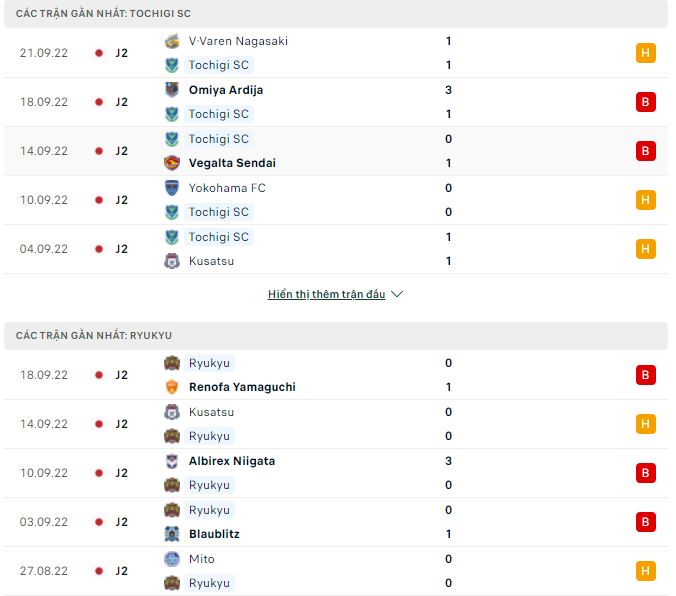Viewport: 676px width, 596px height.
Task: Expand more matches with the chevron arrow
Action: (x=397, y=294)
